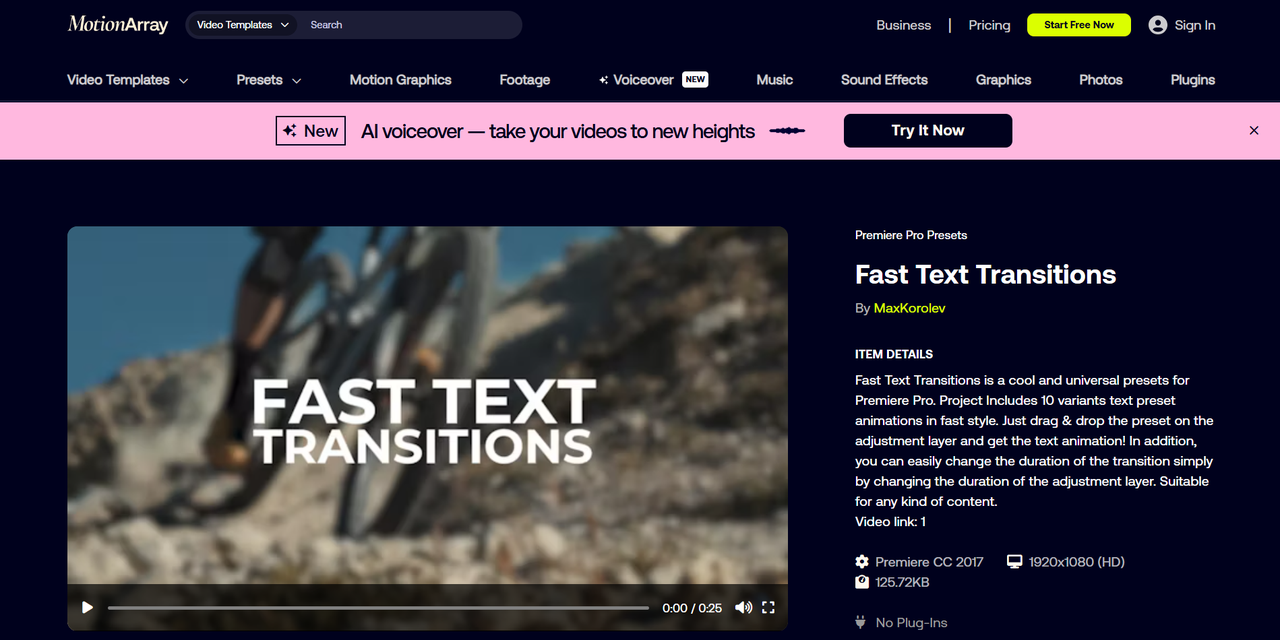Mute the video volume

coord(743,607)
